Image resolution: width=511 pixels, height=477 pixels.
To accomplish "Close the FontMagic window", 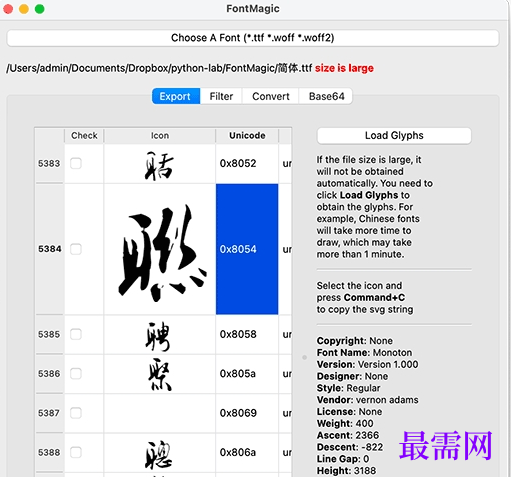I will (8, 9).
